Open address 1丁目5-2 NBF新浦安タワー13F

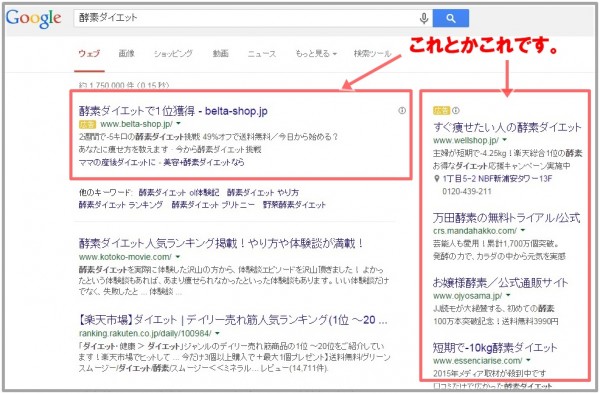pyautogui.click(x=497, y=179)
